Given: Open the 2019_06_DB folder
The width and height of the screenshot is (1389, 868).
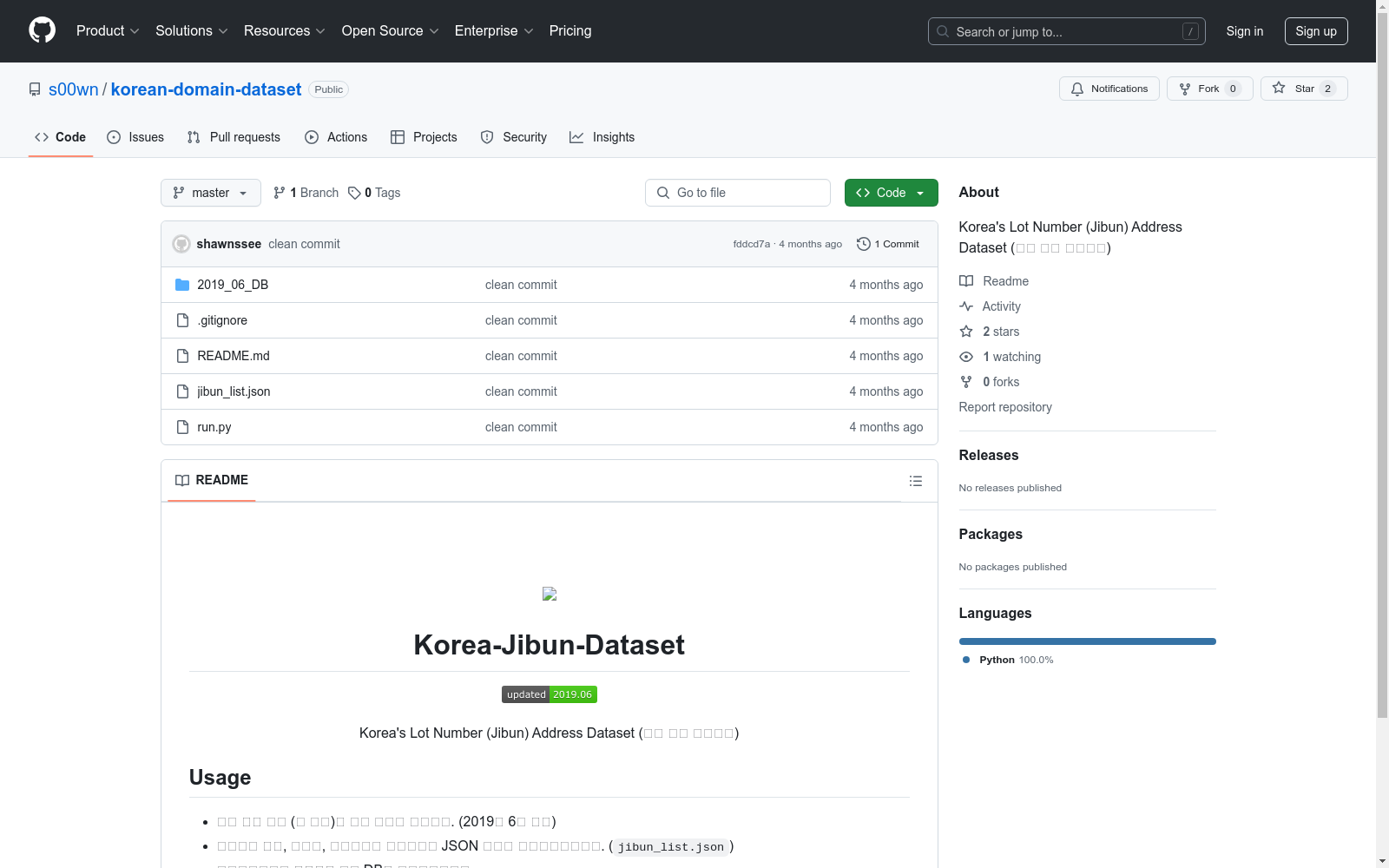Looking at the screenshot, I should pos(233,285).
